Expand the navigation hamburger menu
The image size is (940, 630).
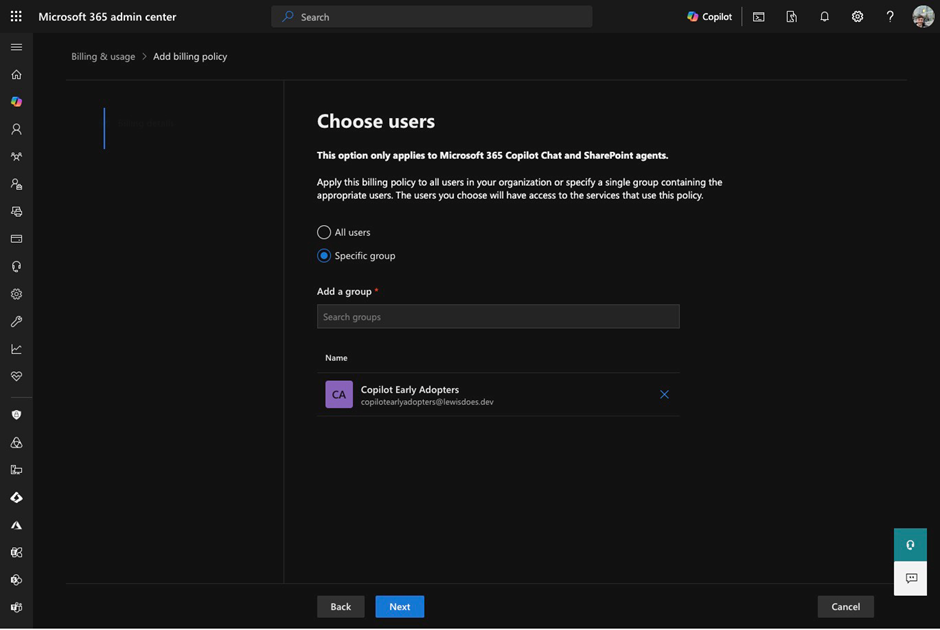pyautogui.click(x=16, y=47)
